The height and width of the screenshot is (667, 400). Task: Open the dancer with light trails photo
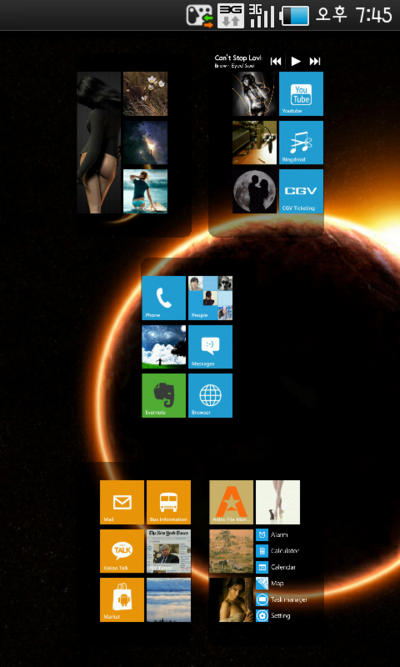[254, 94]
